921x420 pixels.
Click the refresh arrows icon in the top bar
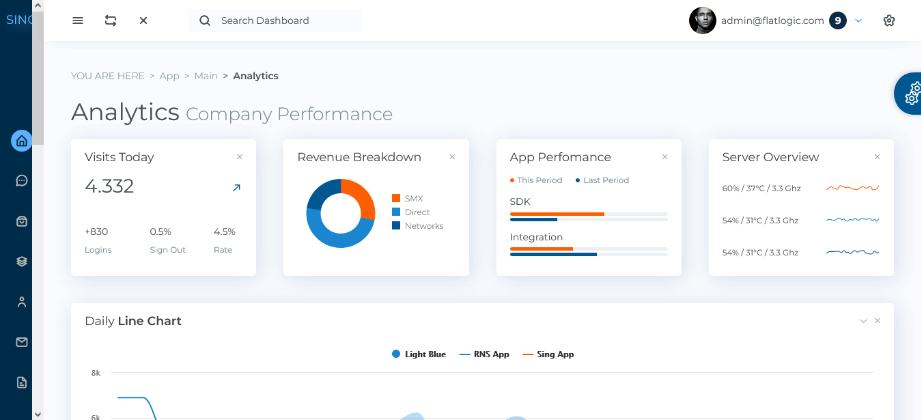click(110, 21)
